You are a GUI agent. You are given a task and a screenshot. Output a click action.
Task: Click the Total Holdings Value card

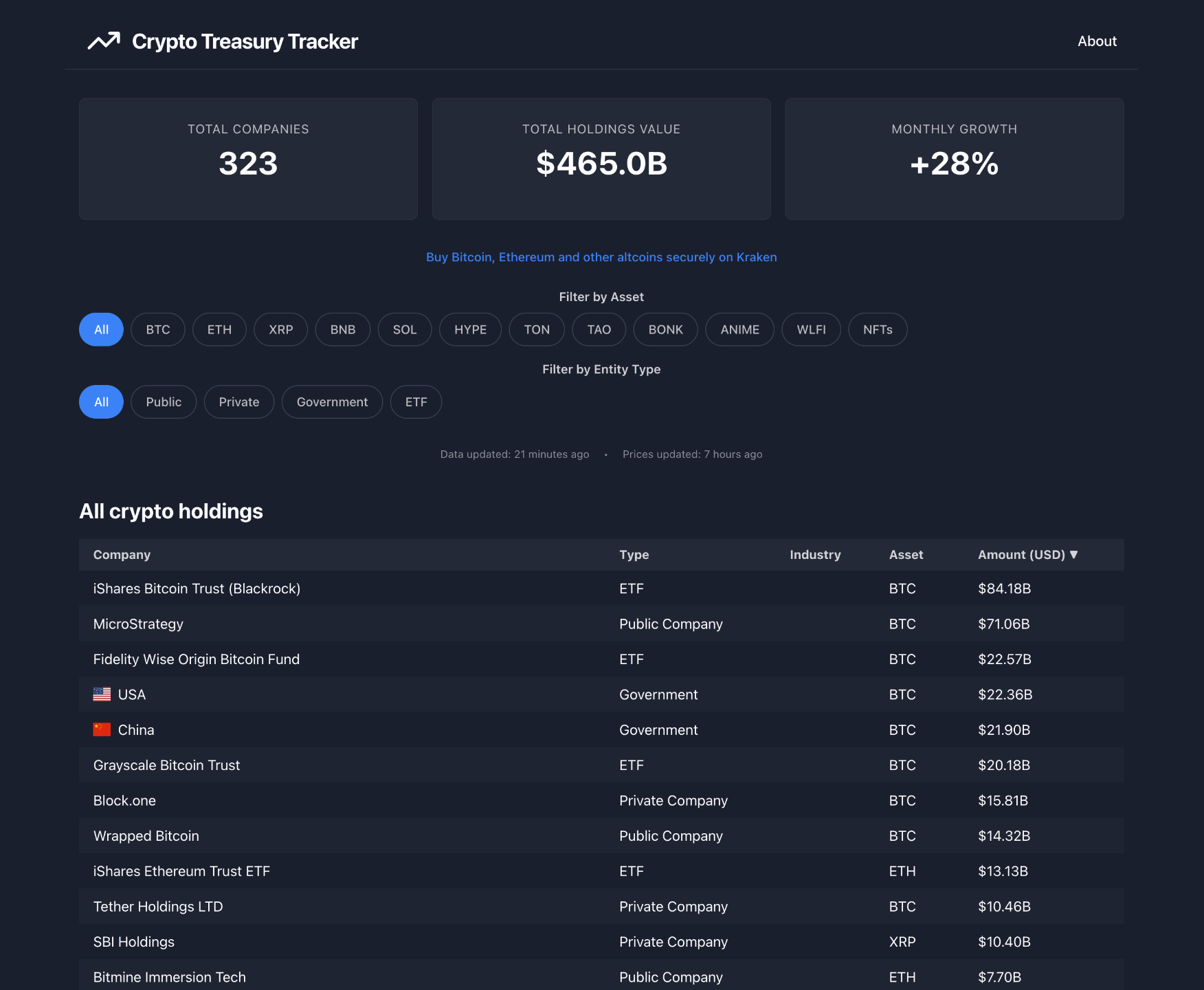601,159
